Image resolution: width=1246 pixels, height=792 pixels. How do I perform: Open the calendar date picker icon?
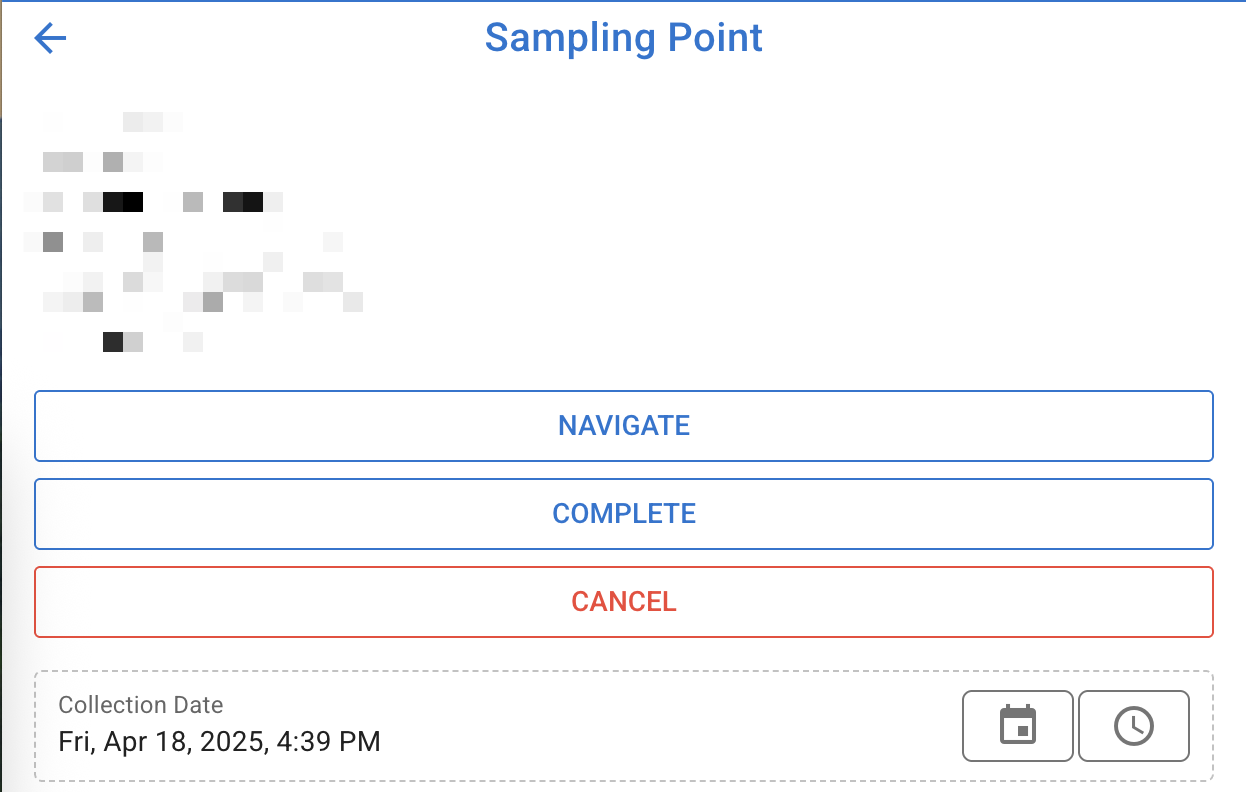[x=1018, y=726]
